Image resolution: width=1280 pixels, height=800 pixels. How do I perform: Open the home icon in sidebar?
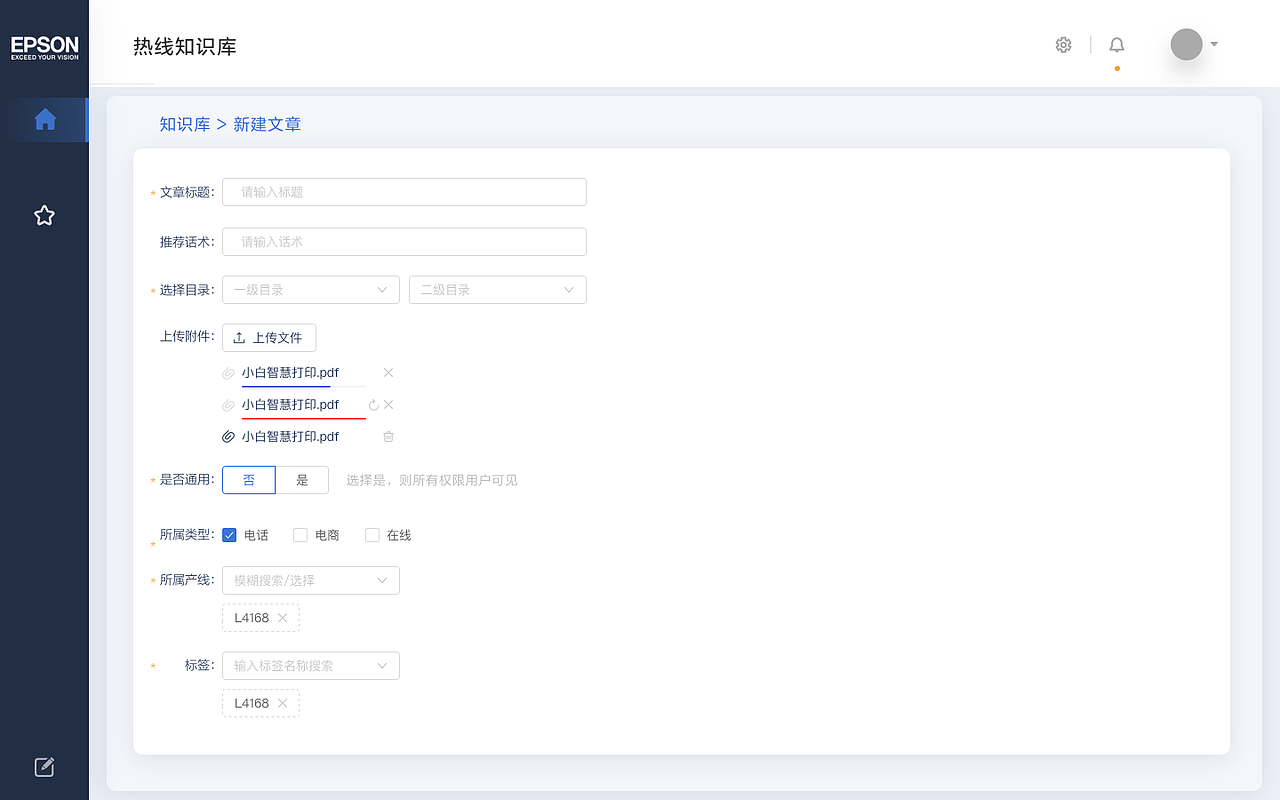(45, 120)
